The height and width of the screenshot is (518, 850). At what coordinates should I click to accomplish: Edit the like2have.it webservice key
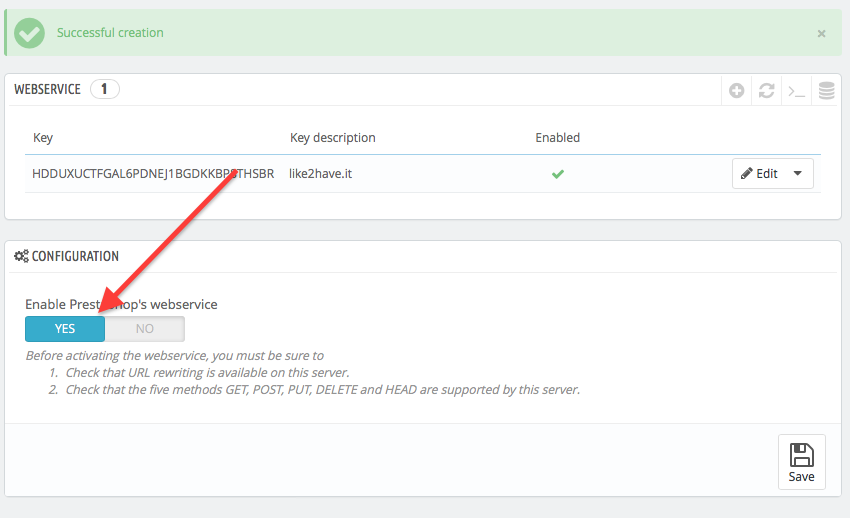[x=759, y=174]
